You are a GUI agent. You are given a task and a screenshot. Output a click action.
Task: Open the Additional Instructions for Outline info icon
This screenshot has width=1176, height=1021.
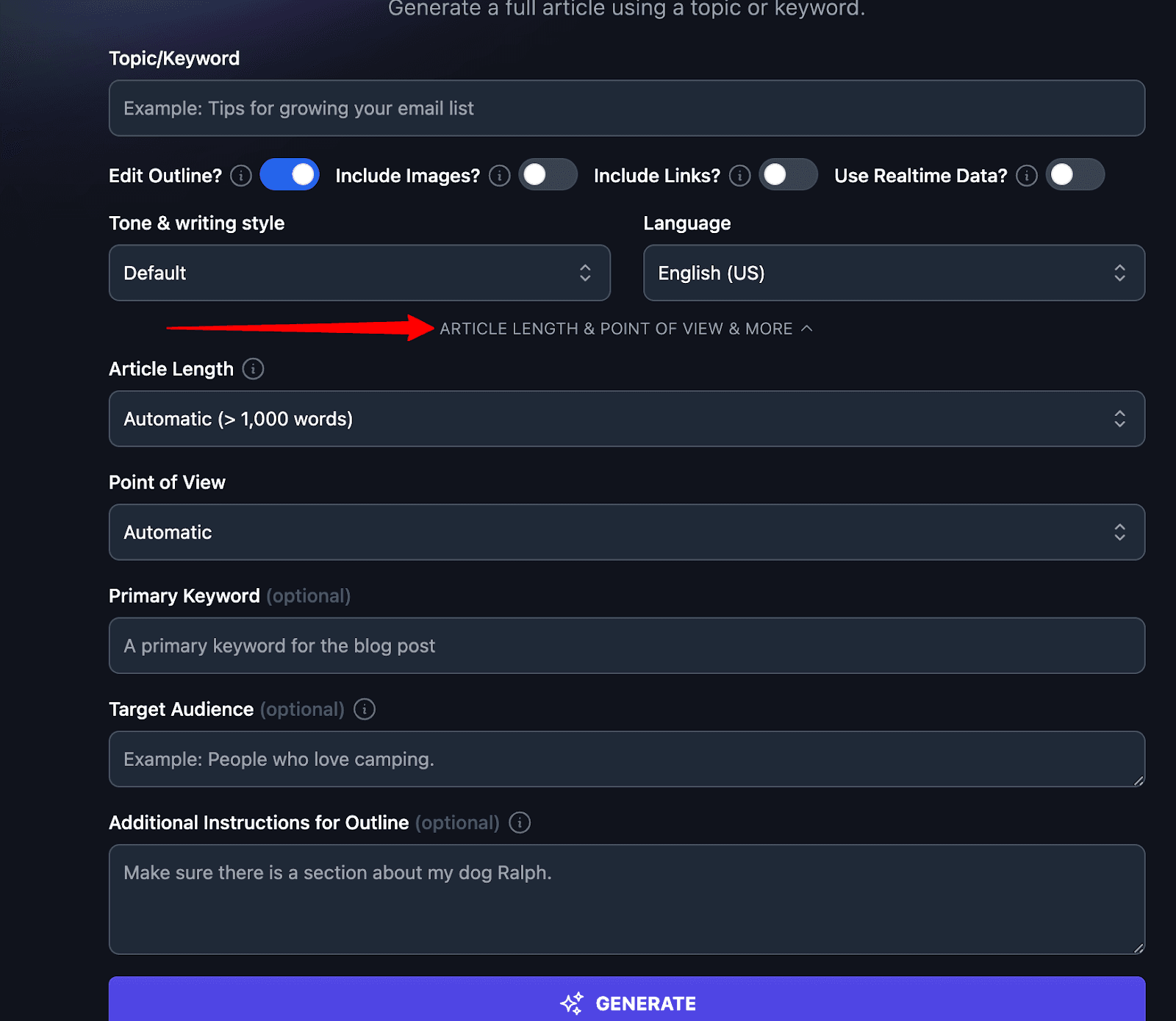[x=519, y=823]
